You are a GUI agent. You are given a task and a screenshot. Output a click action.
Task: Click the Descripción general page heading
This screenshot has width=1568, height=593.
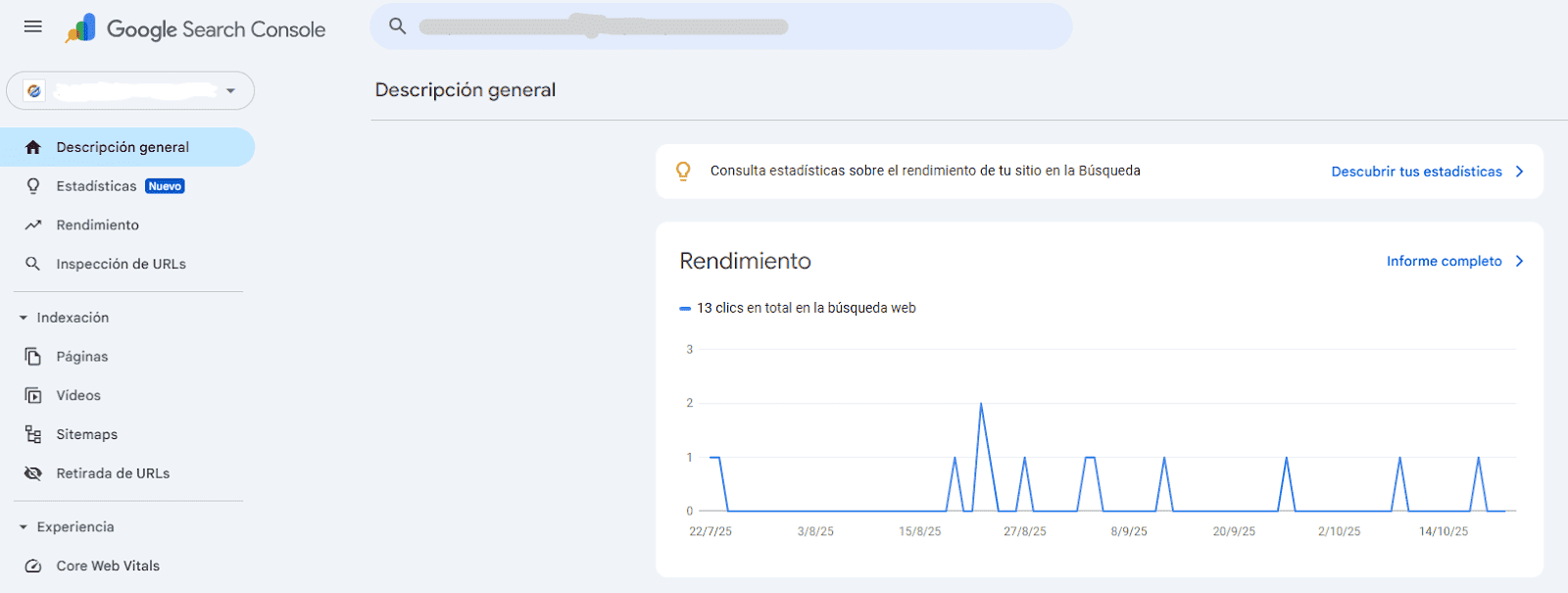pos(465,90)
